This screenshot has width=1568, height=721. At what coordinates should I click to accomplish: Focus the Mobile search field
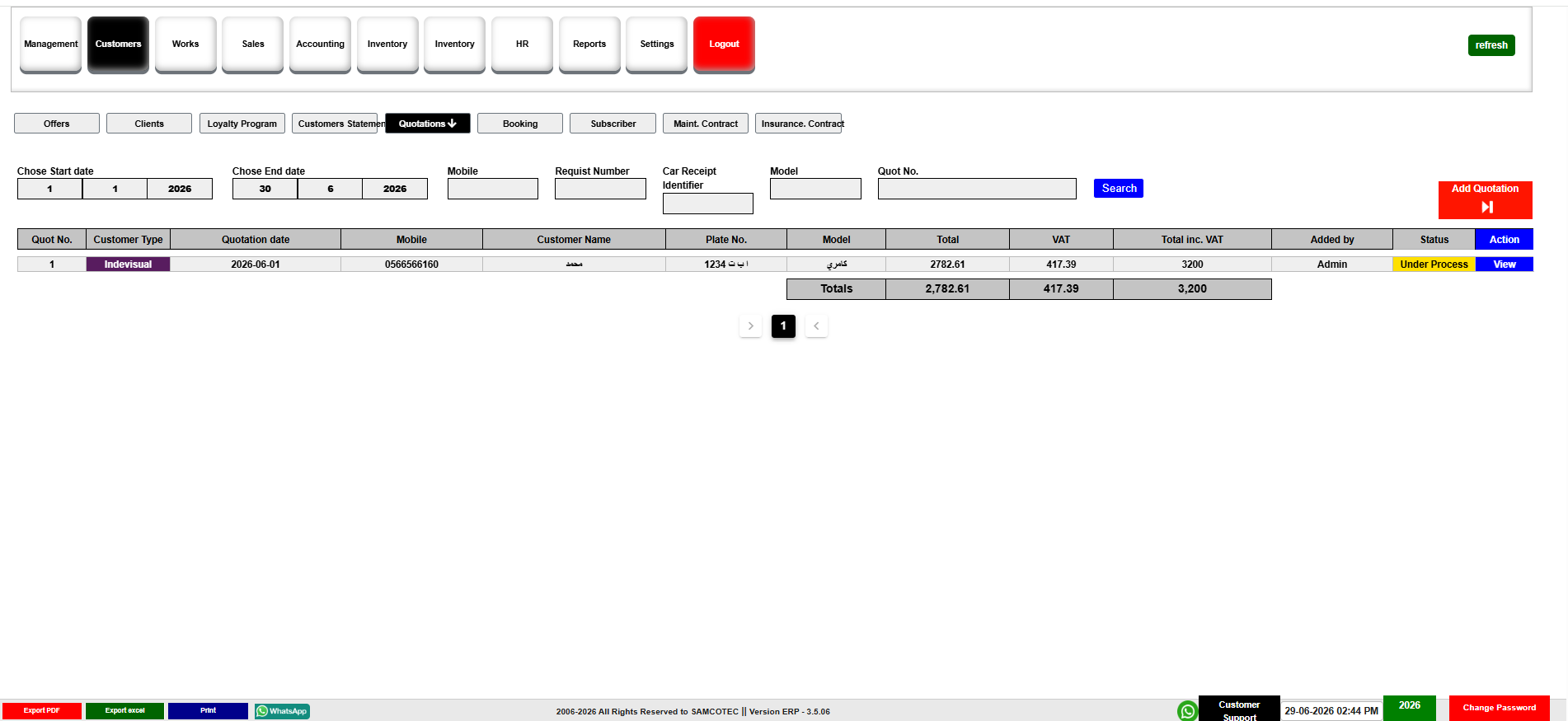coord(493,189)
